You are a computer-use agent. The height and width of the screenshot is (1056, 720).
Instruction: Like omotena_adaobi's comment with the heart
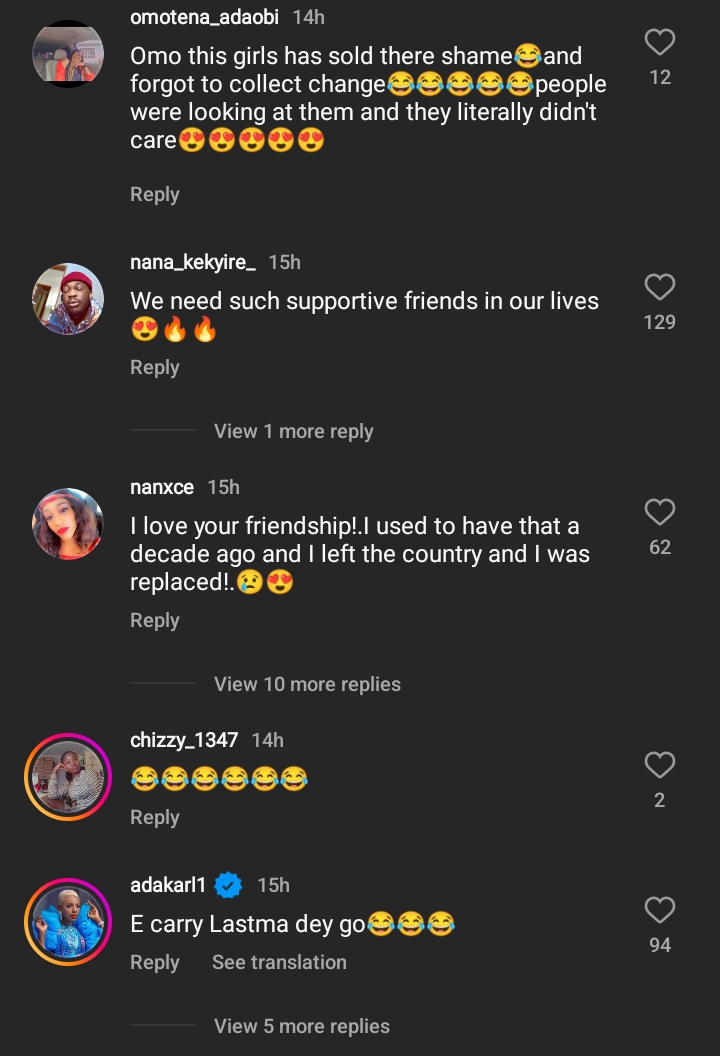coord(660,42)
